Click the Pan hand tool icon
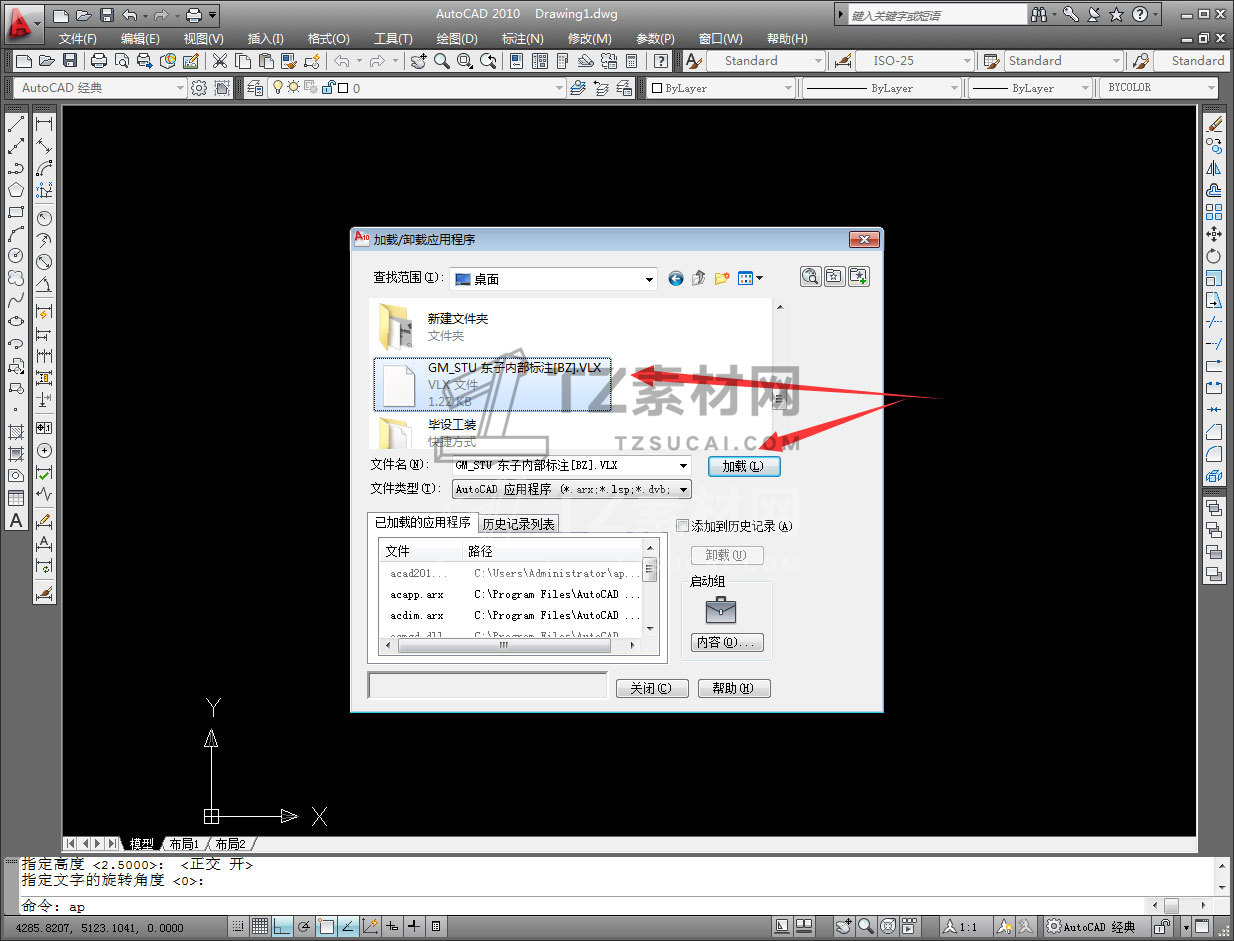The height and width of the screenshot is (941, 1234). click(x=417, y=61)
